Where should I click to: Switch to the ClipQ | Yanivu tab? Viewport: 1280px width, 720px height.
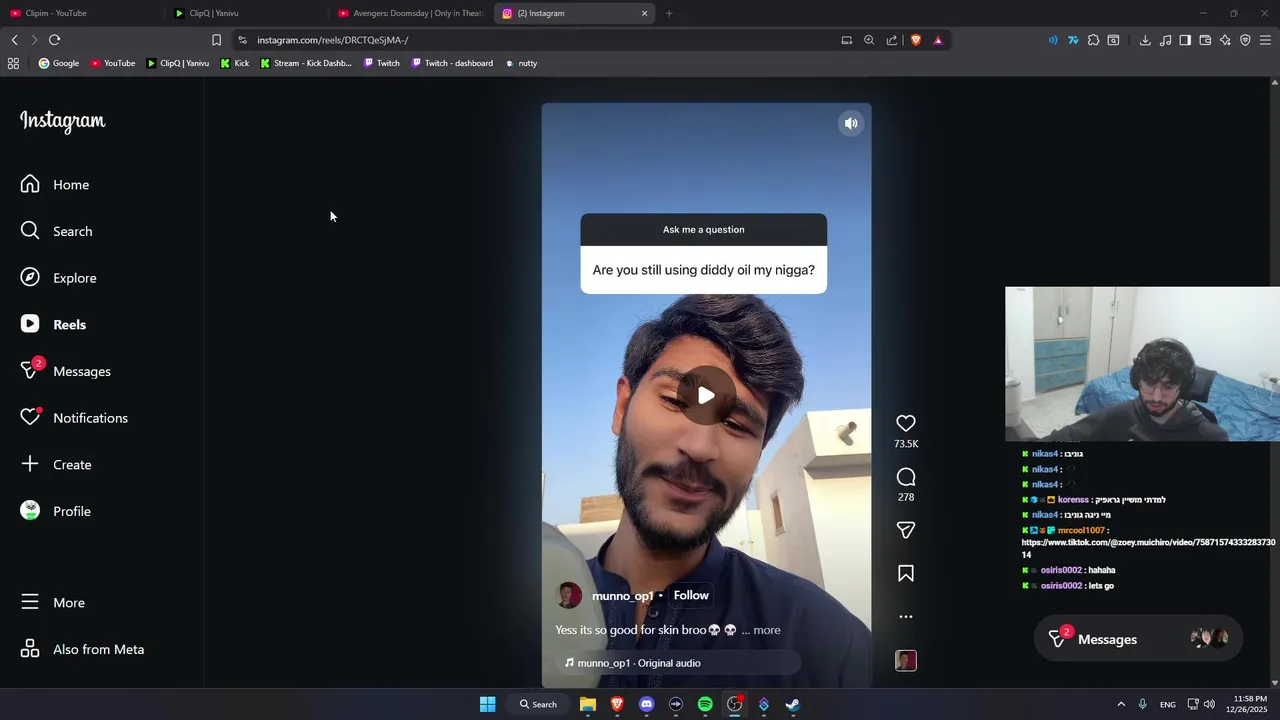click(x=246, y=13)
